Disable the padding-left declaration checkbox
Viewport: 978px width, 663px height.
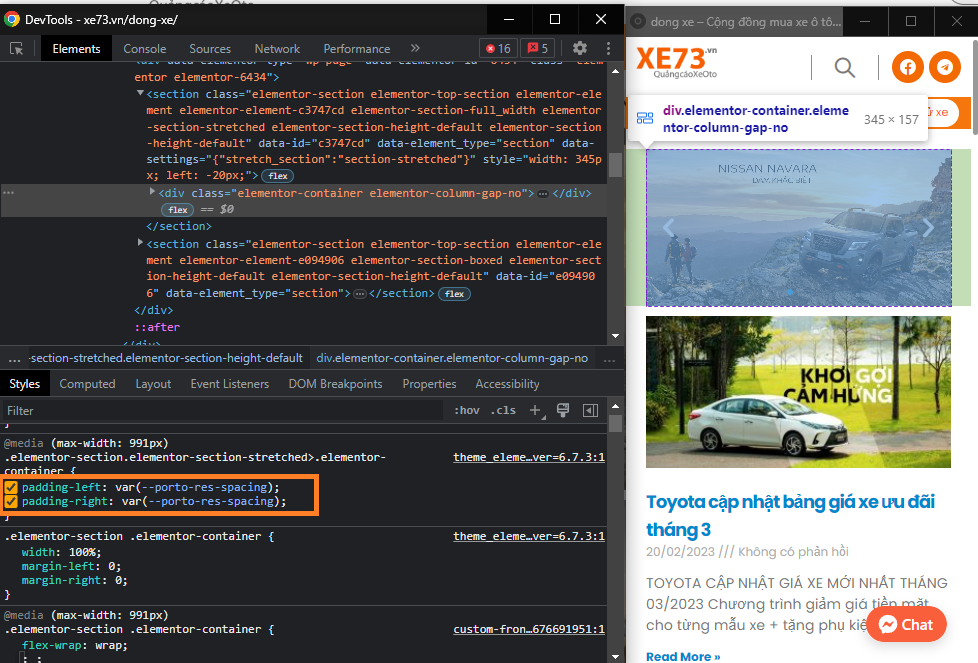tap(11, 487)
